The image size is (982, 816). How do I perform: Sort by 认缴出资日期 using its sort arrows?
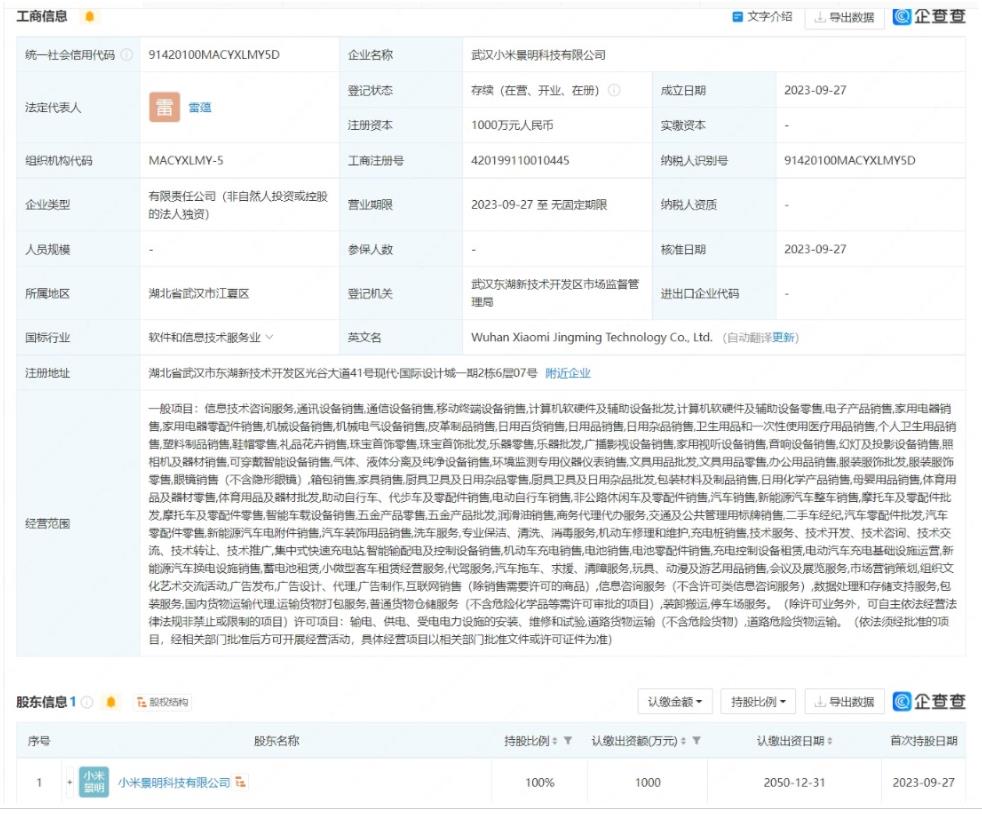pos(830,741)
